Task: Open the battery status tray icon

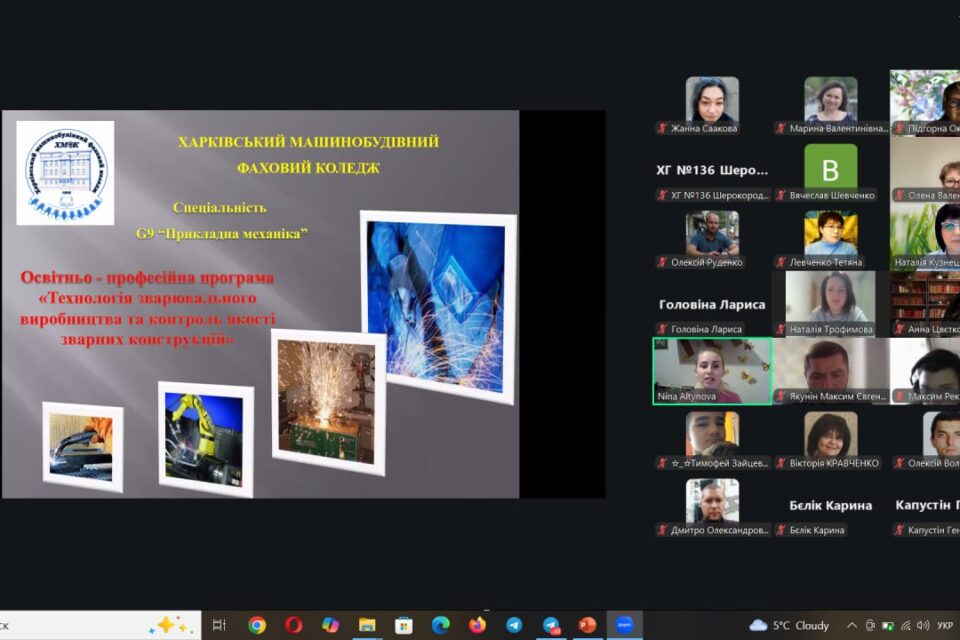Action: tap(888, 625)
